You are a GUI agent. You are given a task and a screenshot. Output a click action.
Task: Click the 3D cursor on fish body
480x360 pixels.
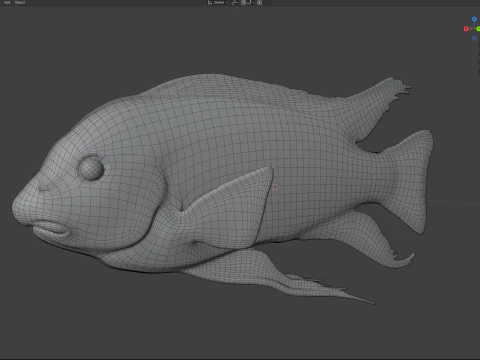click(x=275, y=188)
